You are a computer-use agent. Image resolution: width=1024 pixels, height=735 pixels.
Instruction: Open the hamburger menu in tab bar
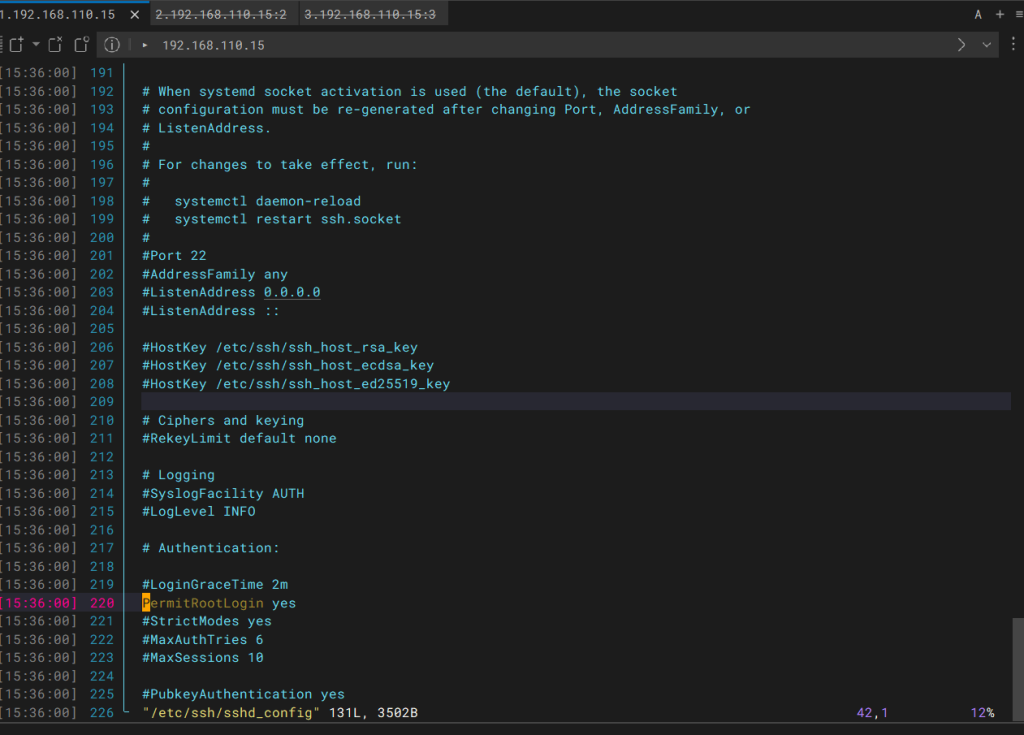tap(1017, 14)
